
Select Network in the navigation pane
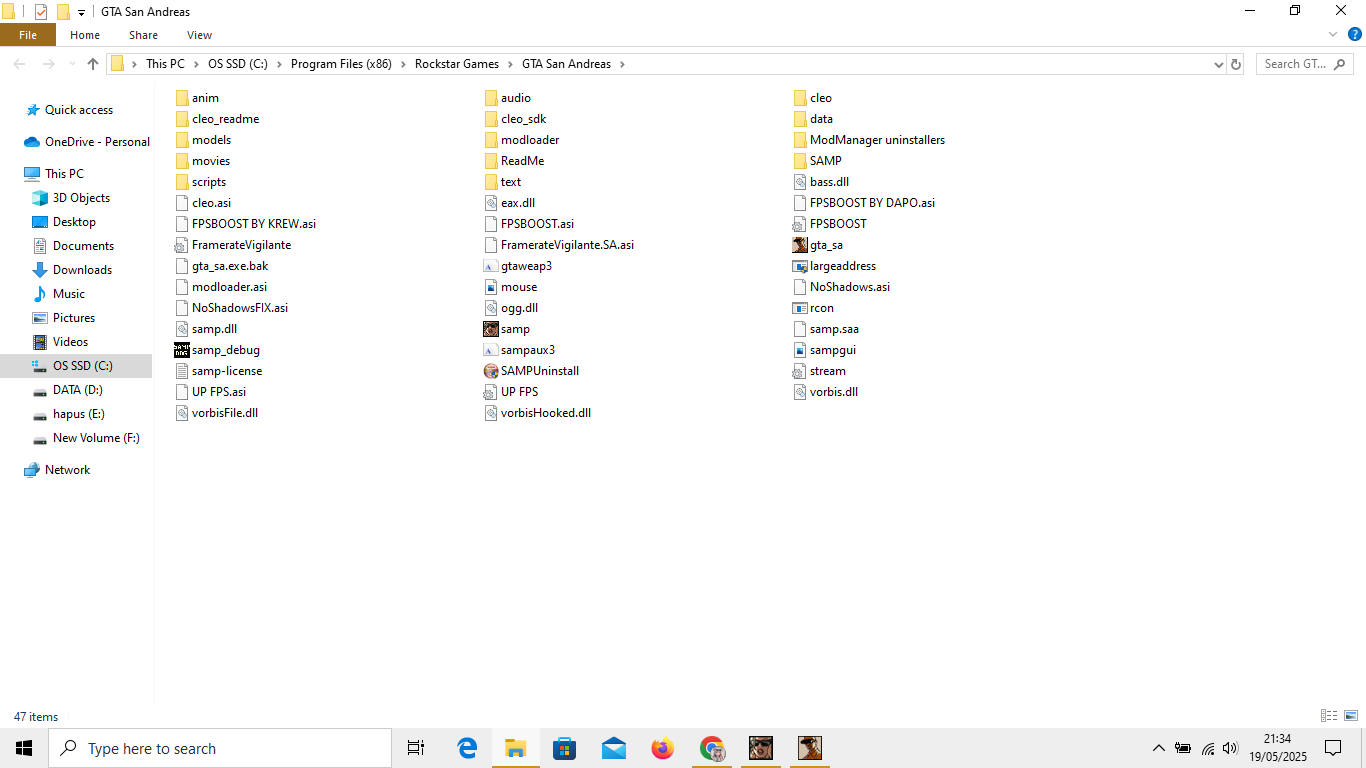point(67,470)
